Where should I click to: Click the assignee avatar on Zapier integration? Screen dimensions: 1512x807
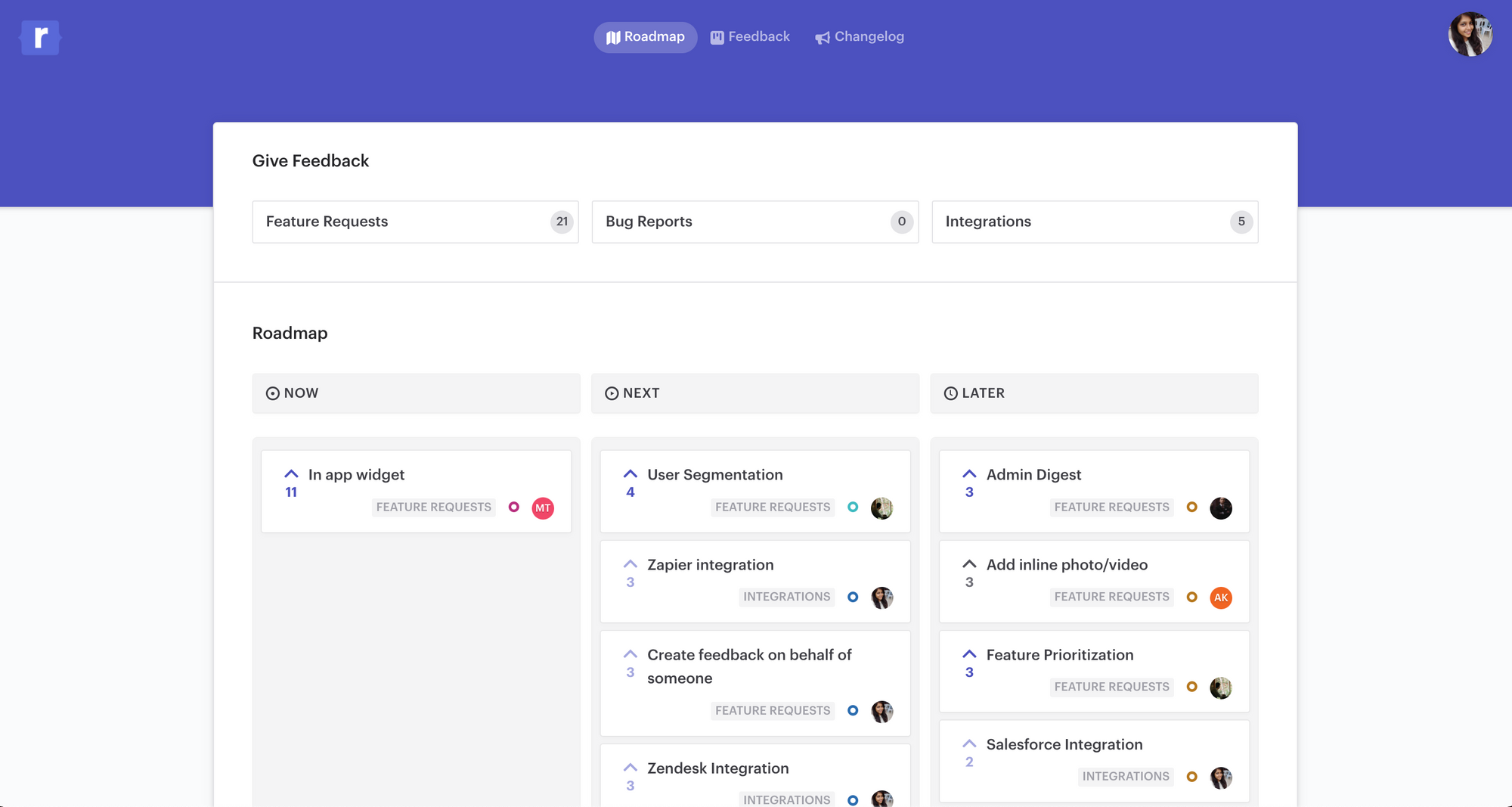click(x=881, y=597)
